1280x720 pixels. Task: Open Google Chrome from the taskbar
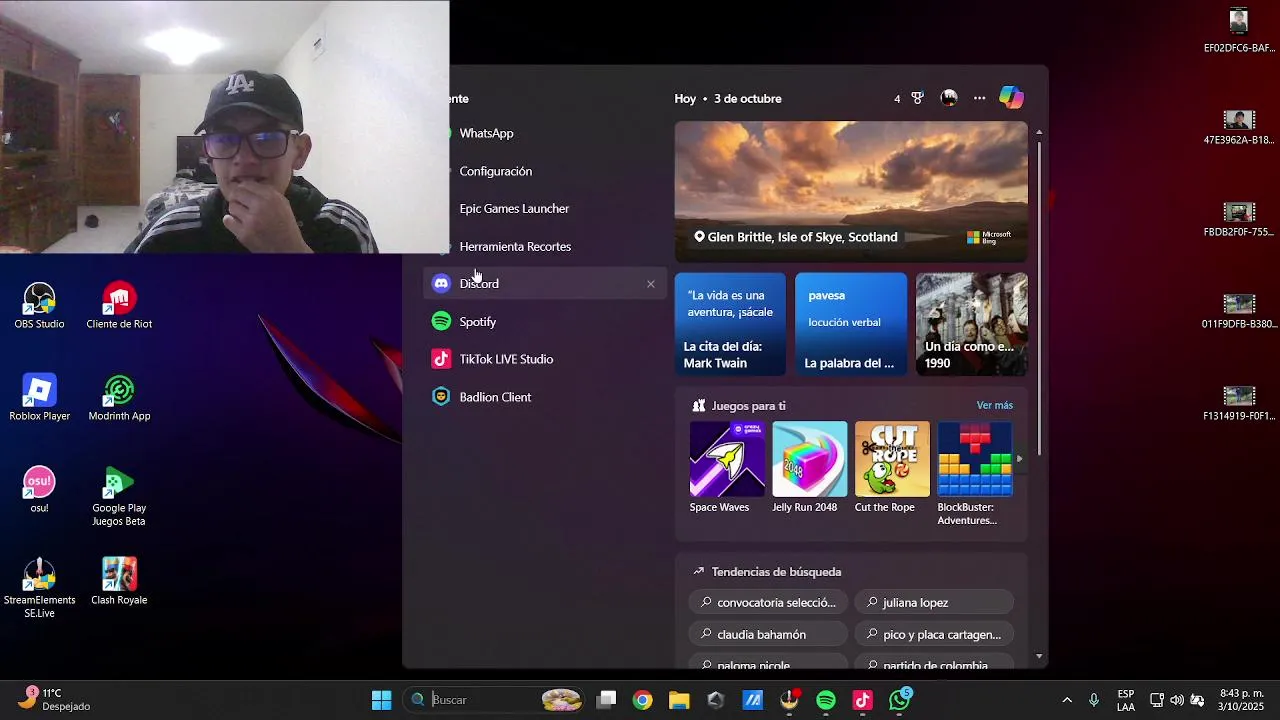643,700
